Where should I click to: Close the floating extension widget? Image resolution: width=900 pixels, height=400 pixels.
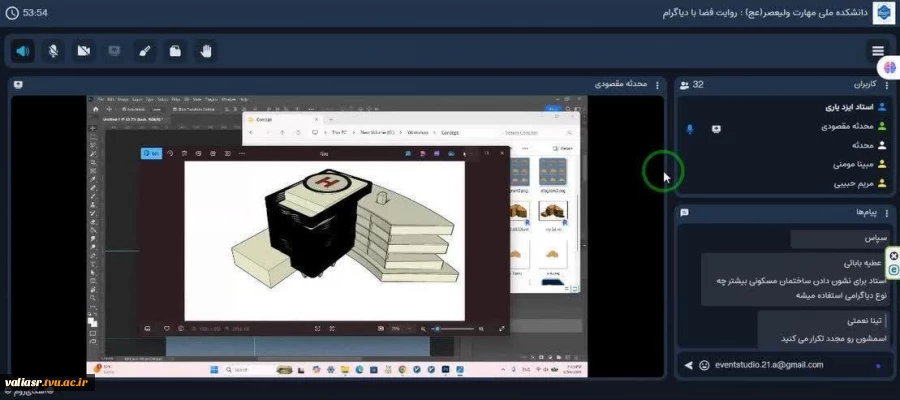click(894, 256)
